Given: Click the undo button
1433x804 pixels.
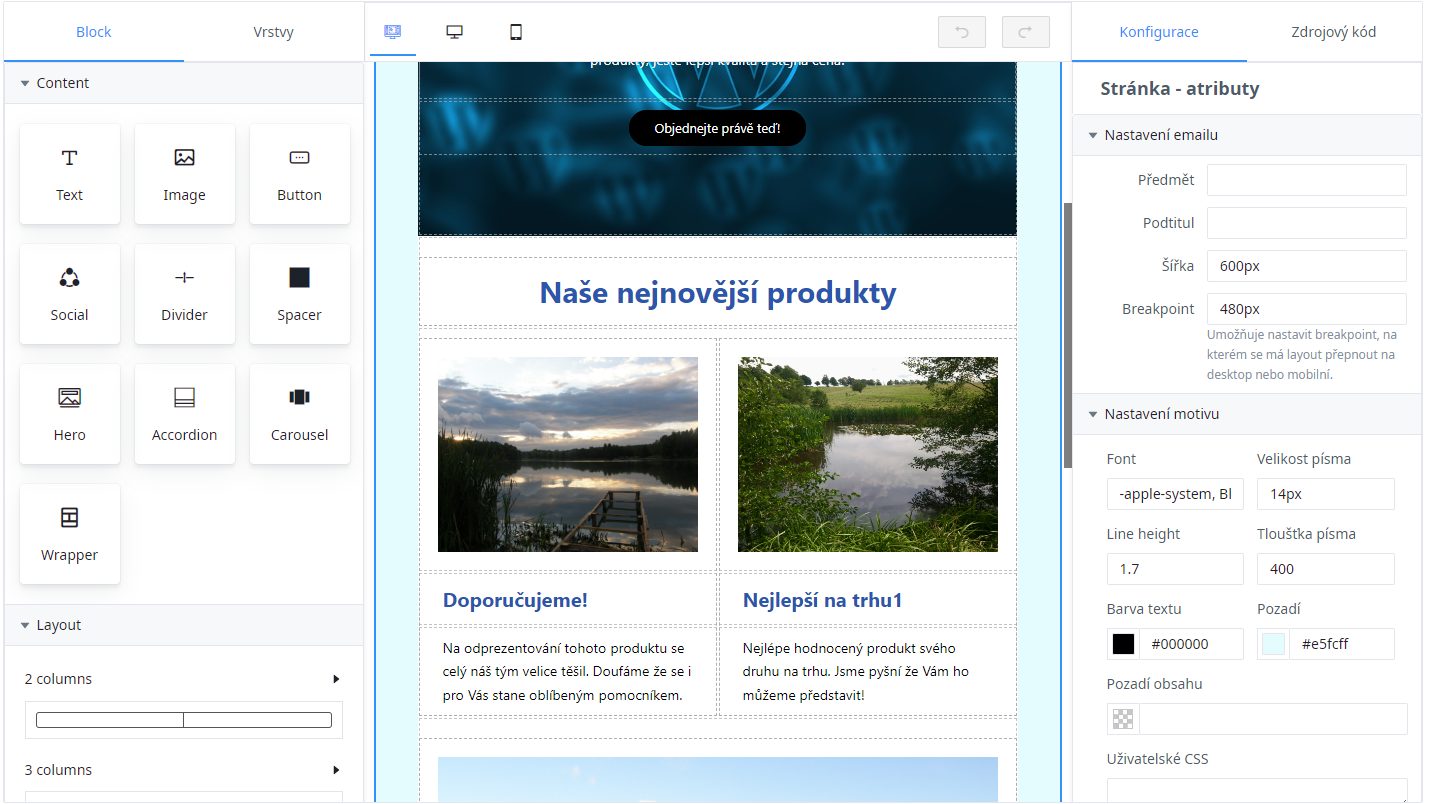Looking at the screenshot, I should tap(962, 32).
